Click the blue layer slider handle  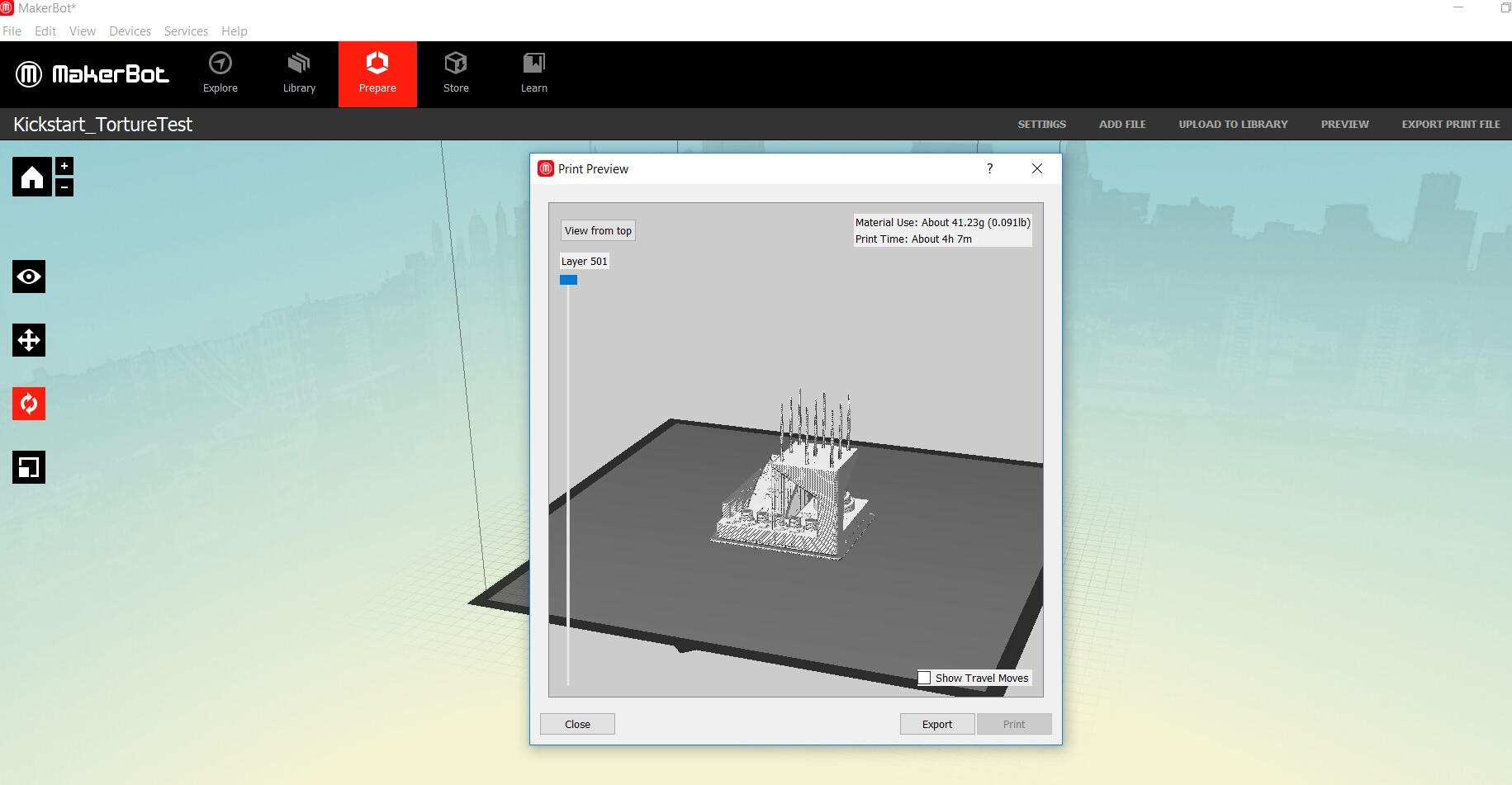pos(568,280)
